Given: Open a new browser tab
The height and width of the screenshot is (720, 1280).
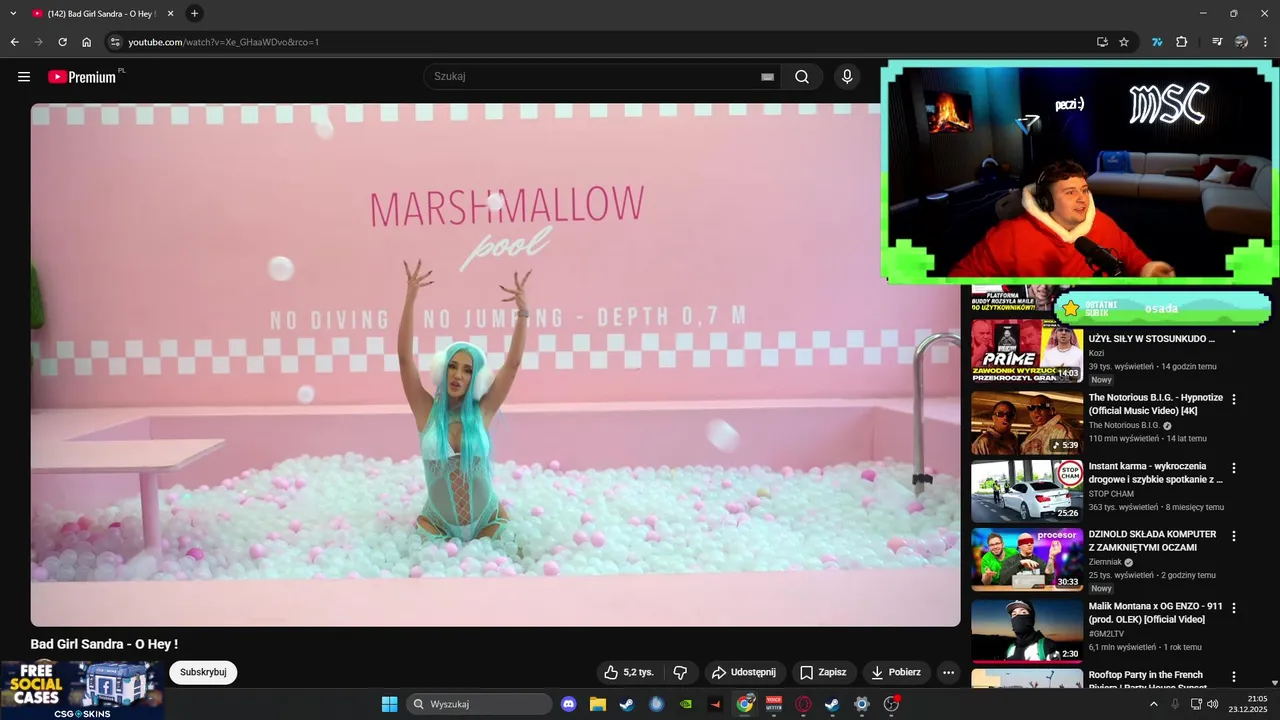Looking at the screenshot, I should coord(194,13).
